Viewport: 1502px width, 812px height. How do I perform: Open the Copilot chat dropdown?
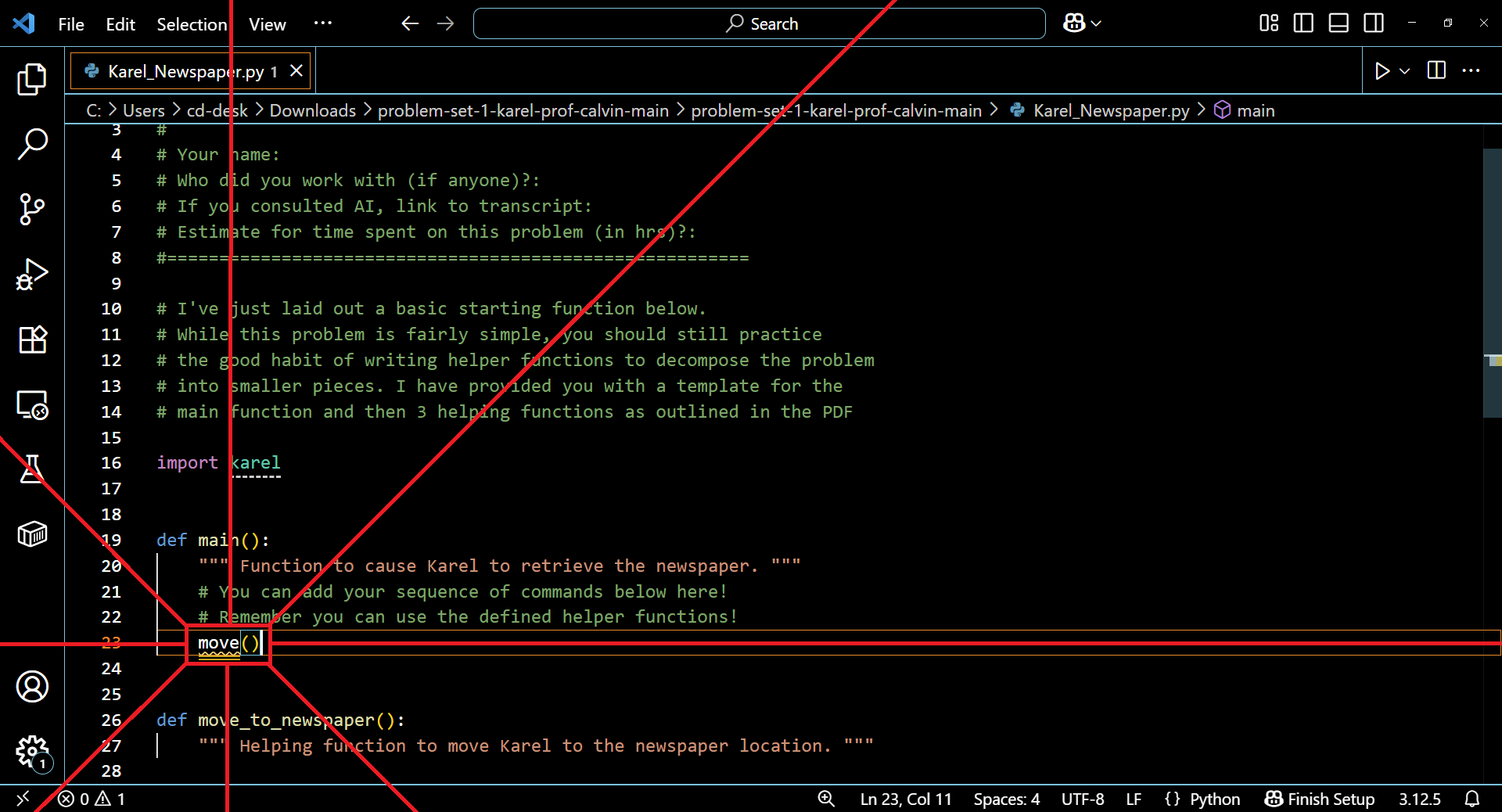(1082, 23)
